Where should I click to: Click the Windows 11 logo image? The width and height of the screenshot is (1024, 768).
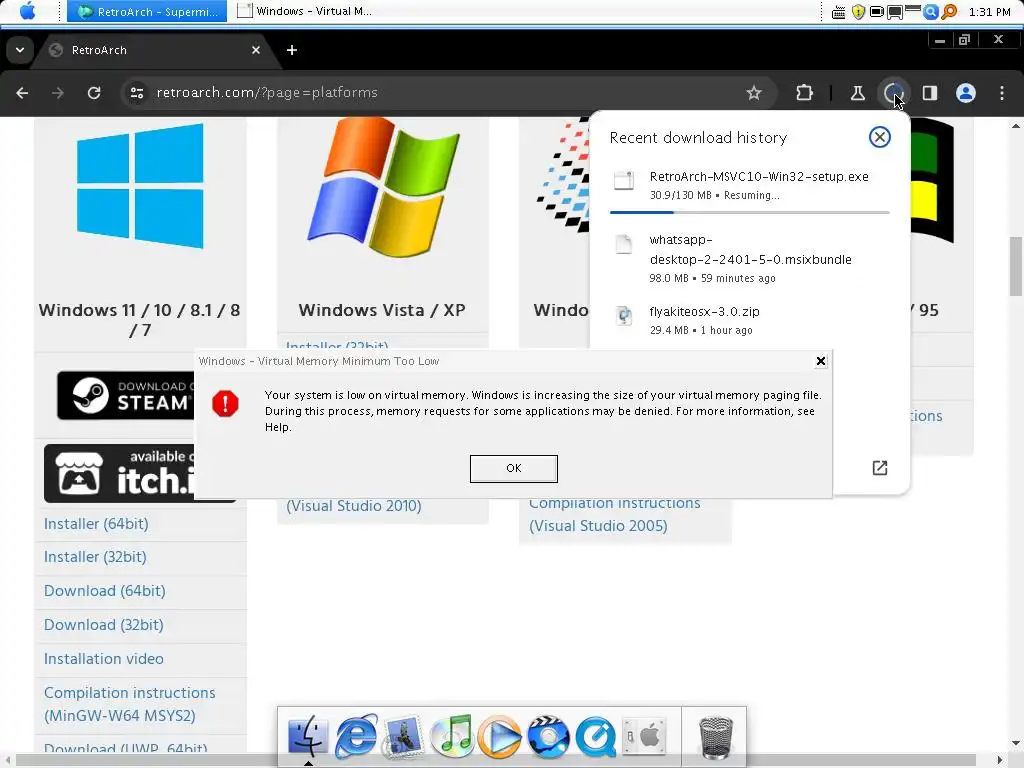(140, 186)
